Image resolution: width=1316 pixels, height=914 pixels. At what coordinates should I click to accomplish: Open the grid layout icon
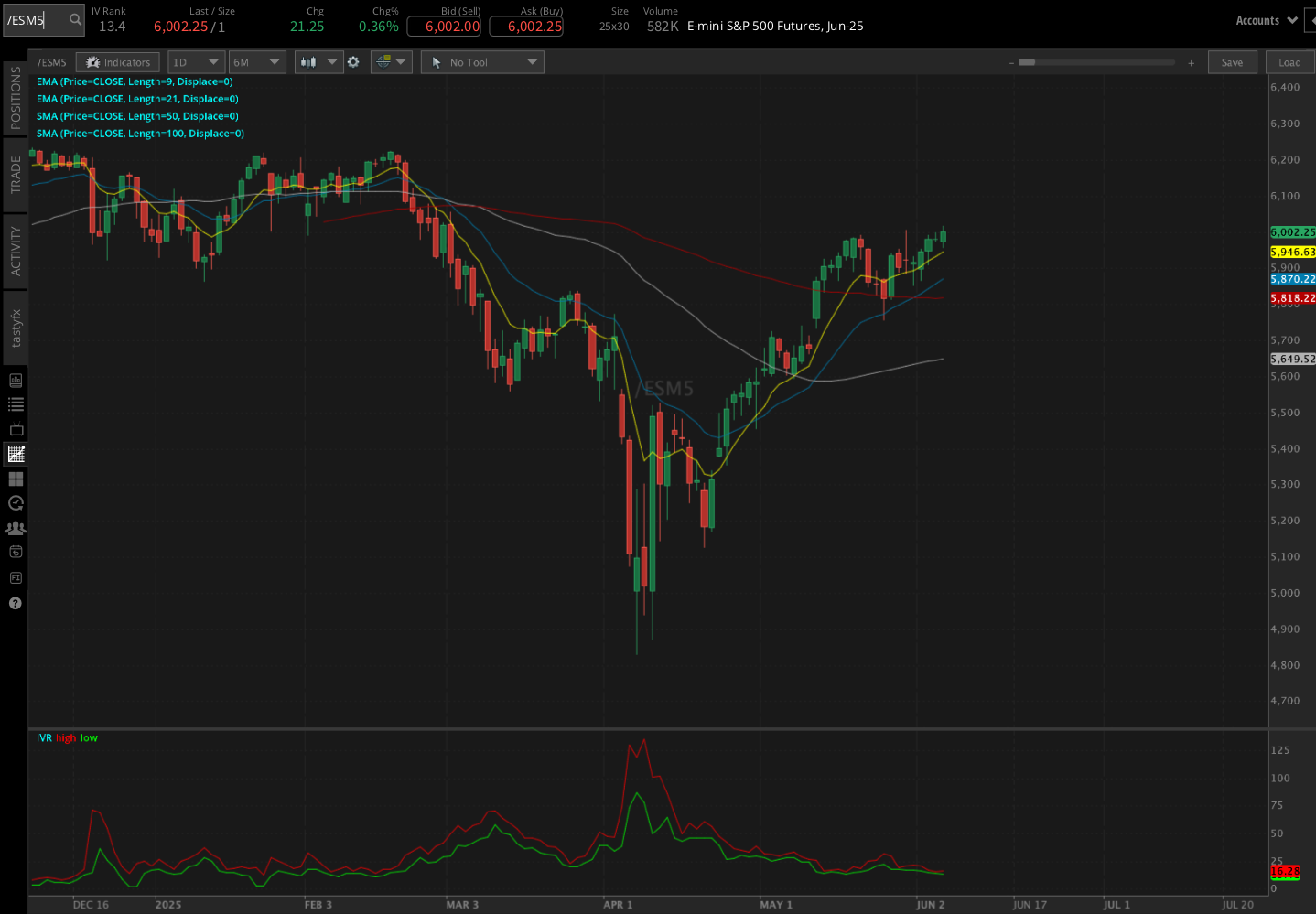pos(15,479)
